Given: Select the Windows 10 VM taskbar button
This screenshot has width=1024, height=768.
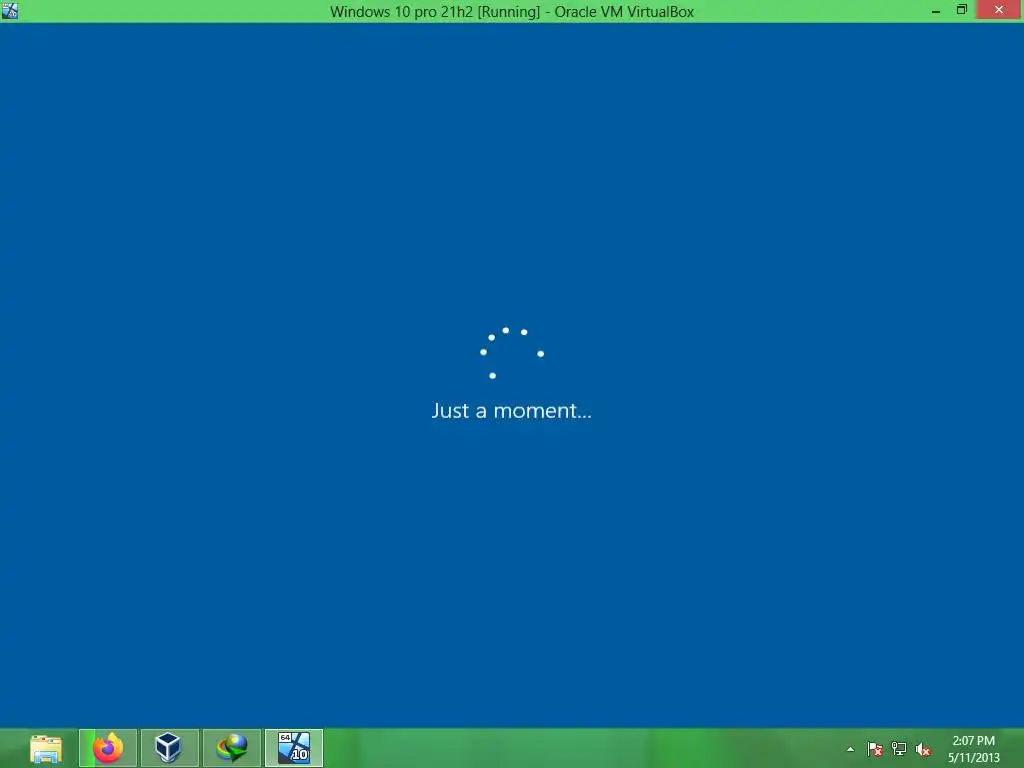Looking at the screenshot, I should click(x=294, y=748).
